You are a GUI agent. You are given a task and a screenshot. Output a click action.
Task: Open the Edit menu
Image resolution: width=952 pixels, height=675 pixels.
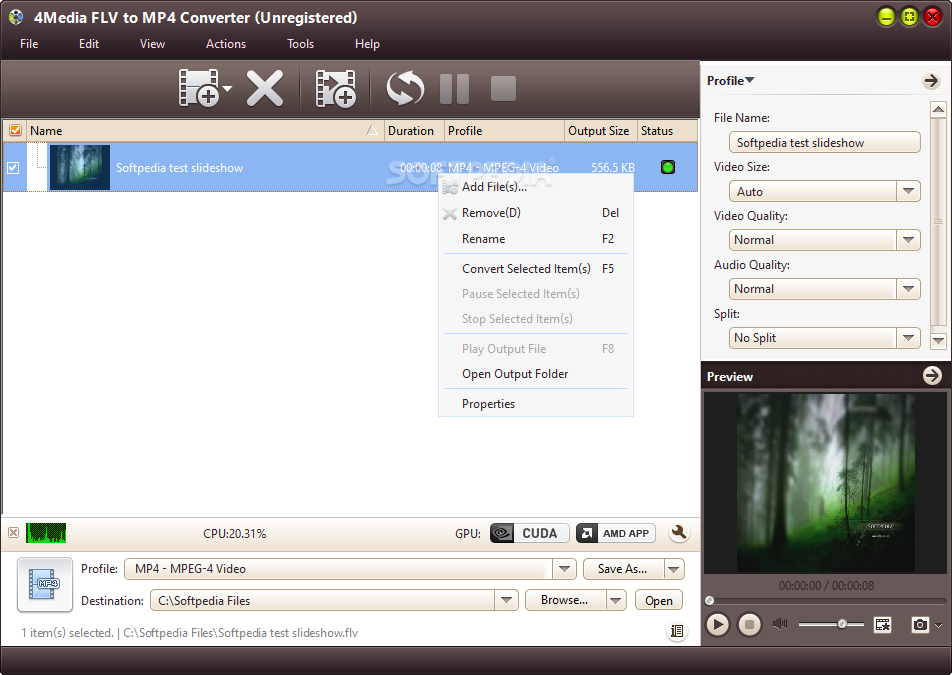[x=89, y=44]
